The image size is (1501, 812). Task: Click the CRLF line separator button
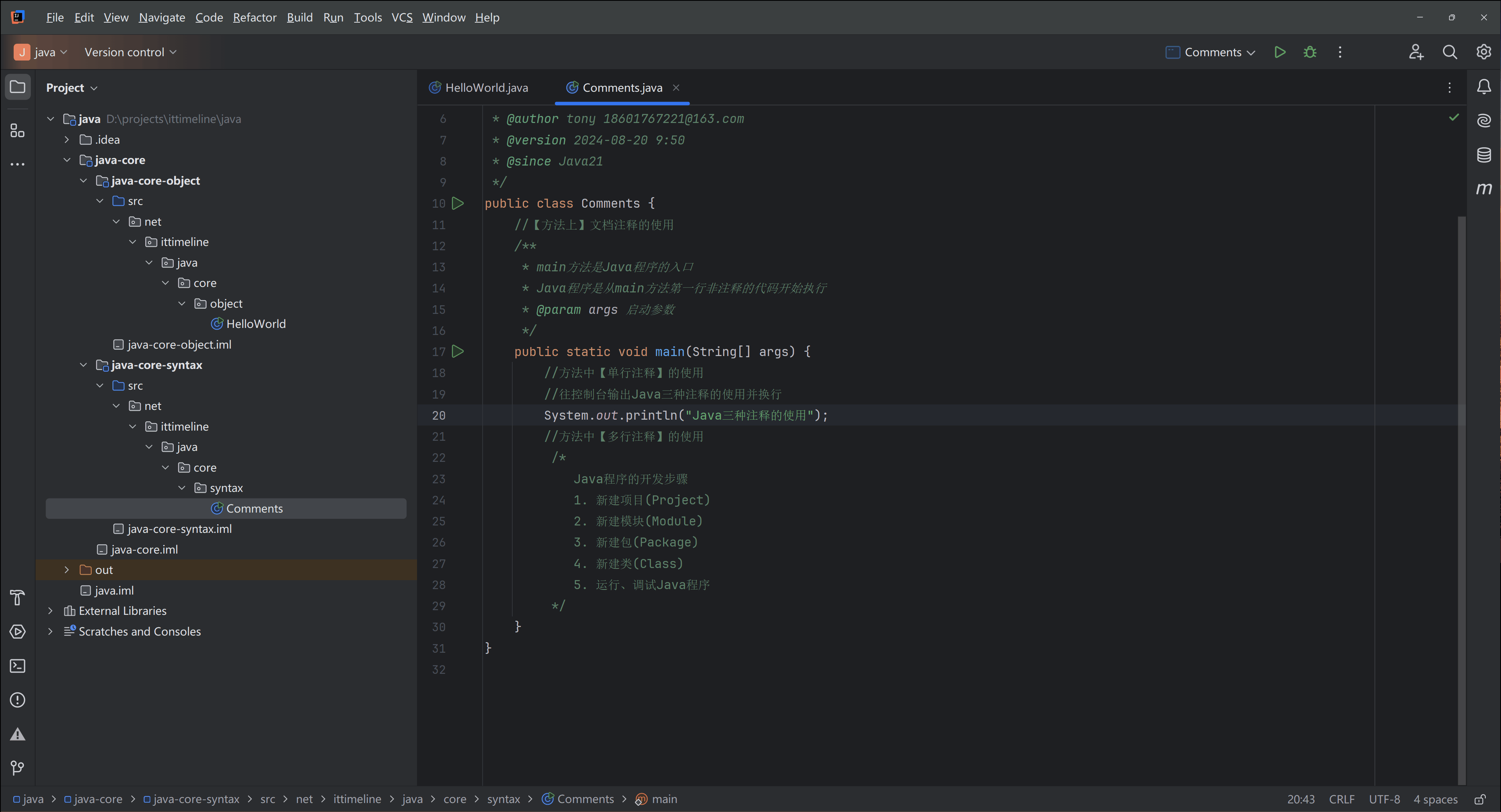[x=1341, y=799]
